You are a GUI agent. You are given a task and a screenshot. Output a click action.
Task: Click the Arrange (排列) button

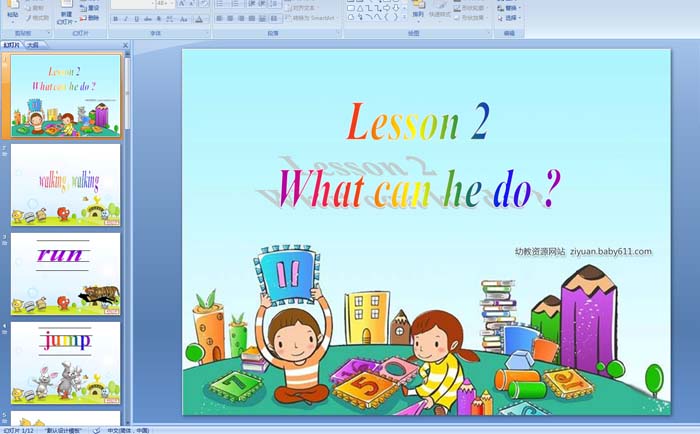point(418,13)
